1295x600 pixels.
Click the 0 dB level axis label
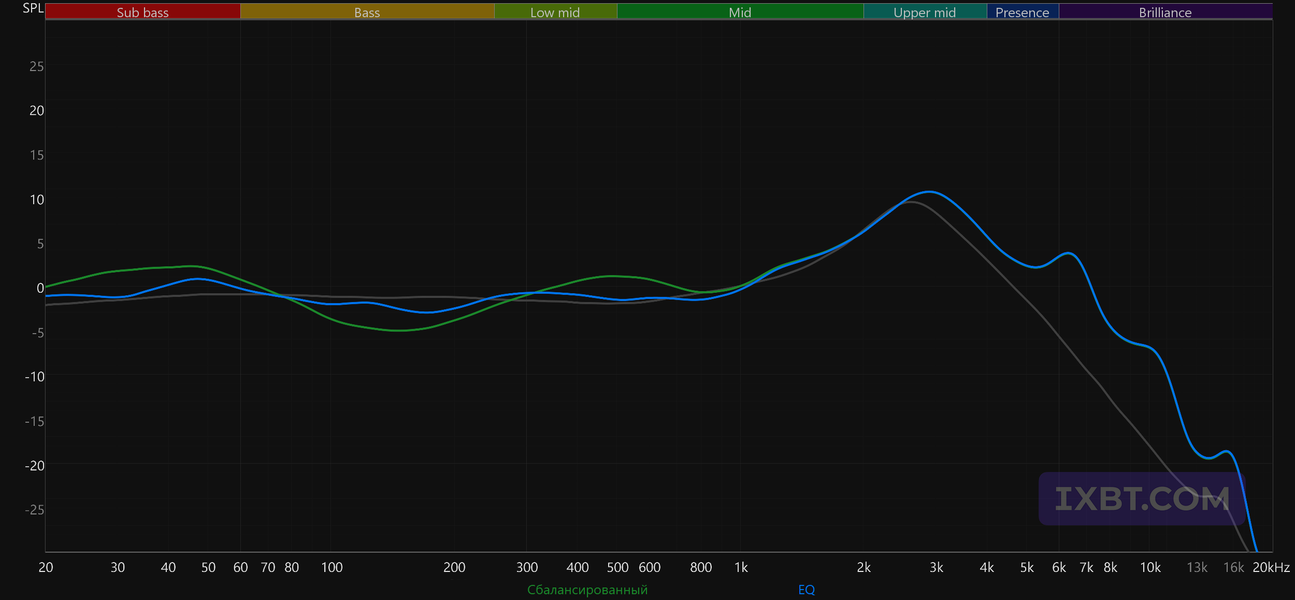coord(40,288)
